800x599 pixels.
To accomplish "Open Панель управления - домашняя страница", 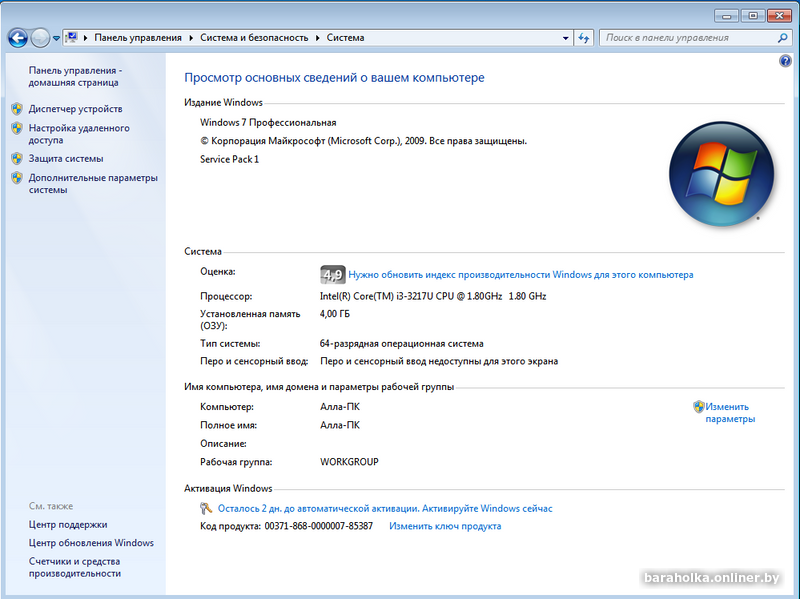I will (x=75, y=77).
